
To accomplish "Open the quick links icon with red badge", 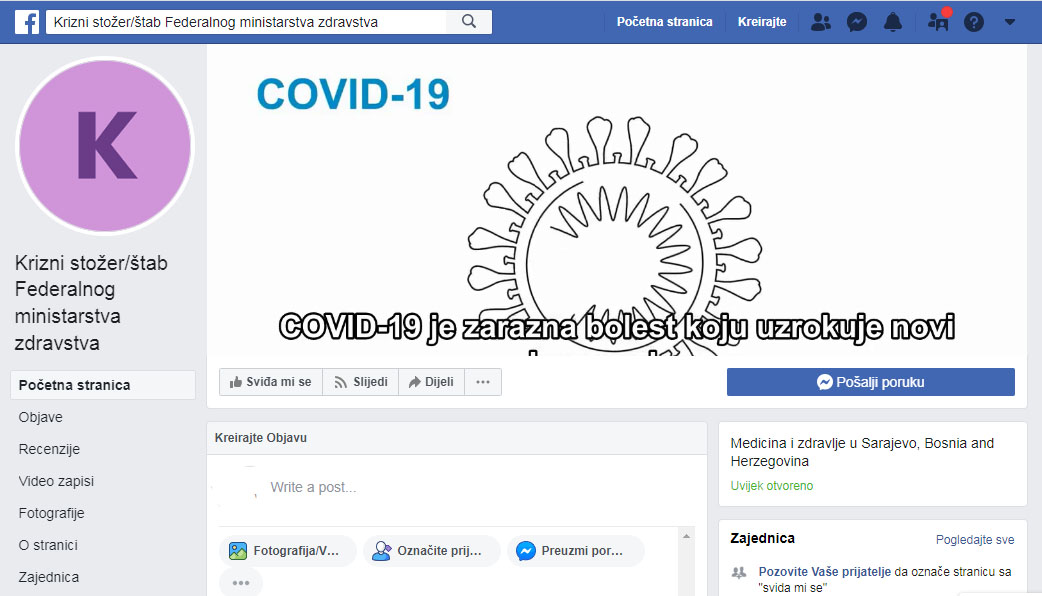I will point(938,21).
